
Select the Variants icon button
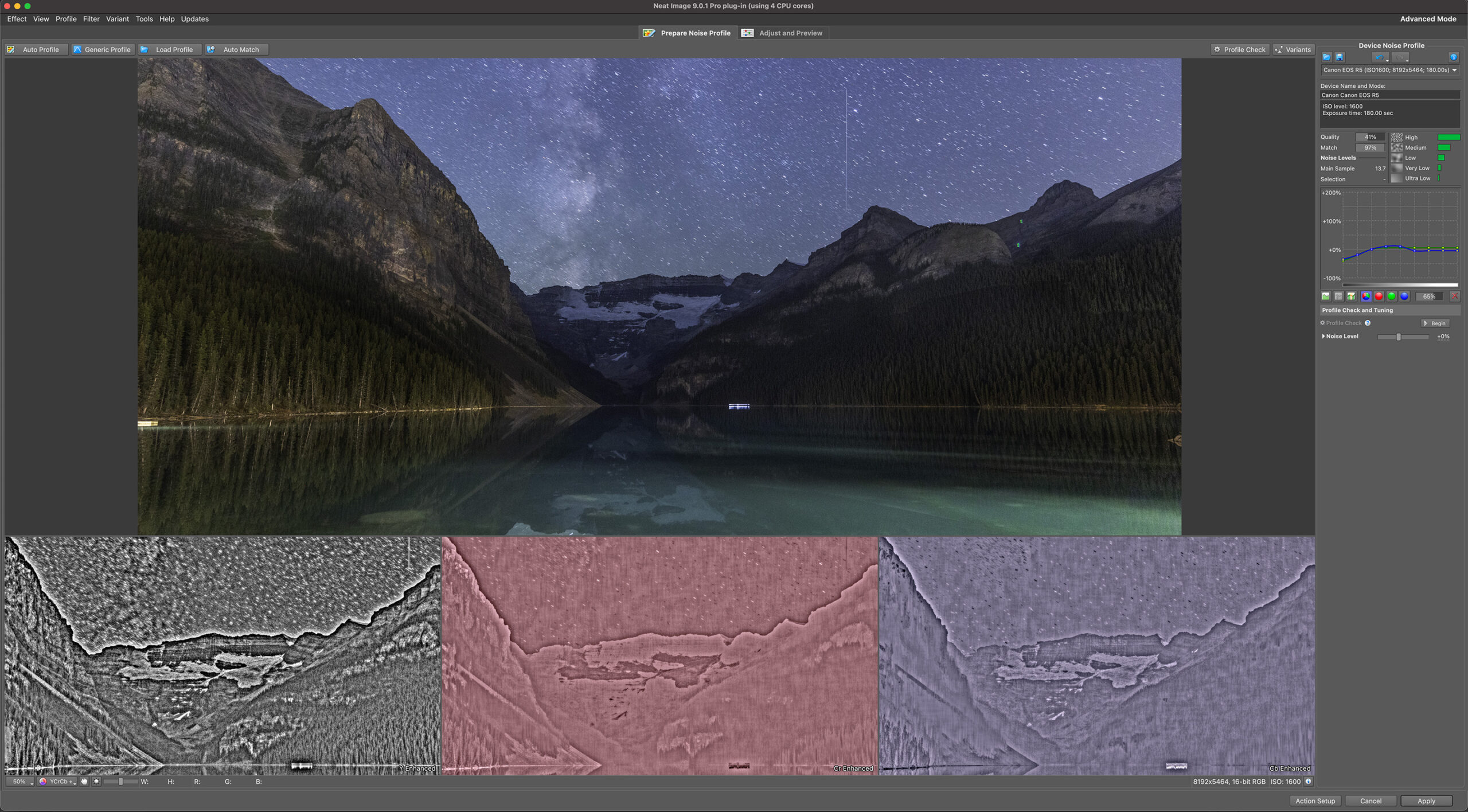point(1293,49)
